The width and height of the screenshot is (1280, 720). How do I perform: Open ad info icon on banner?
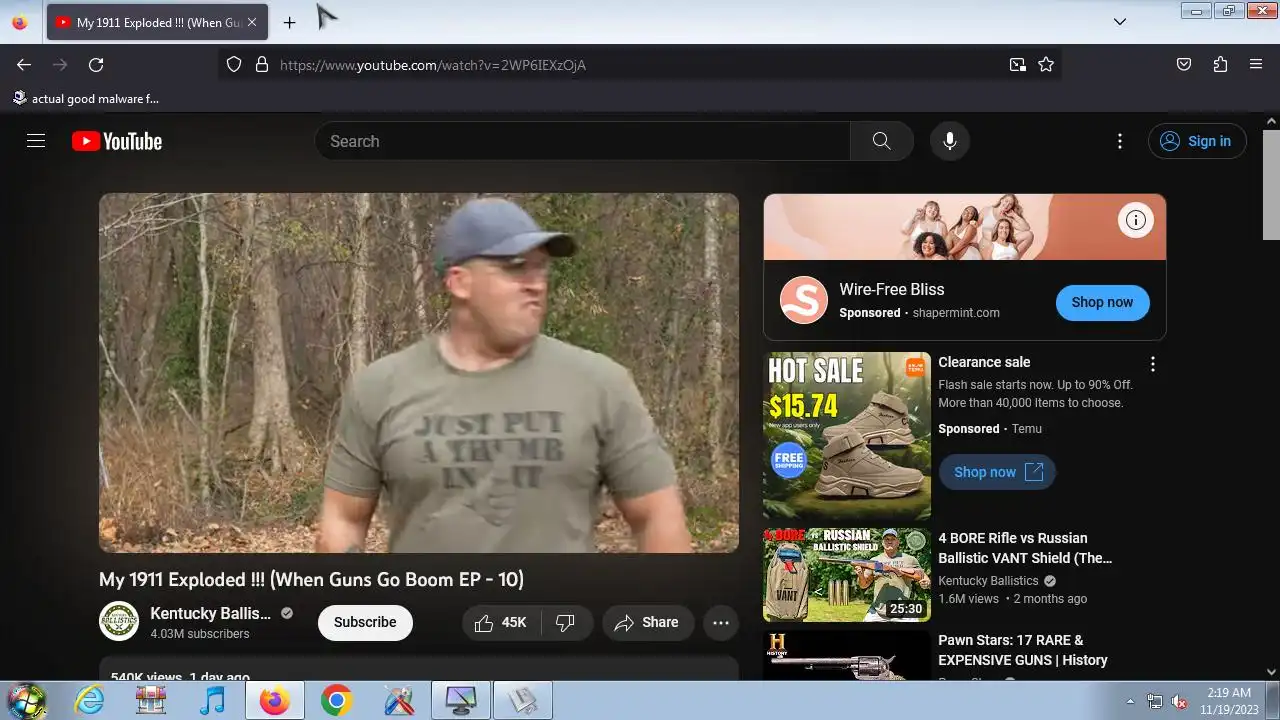pyautogui.click(x=1136, y=220)
